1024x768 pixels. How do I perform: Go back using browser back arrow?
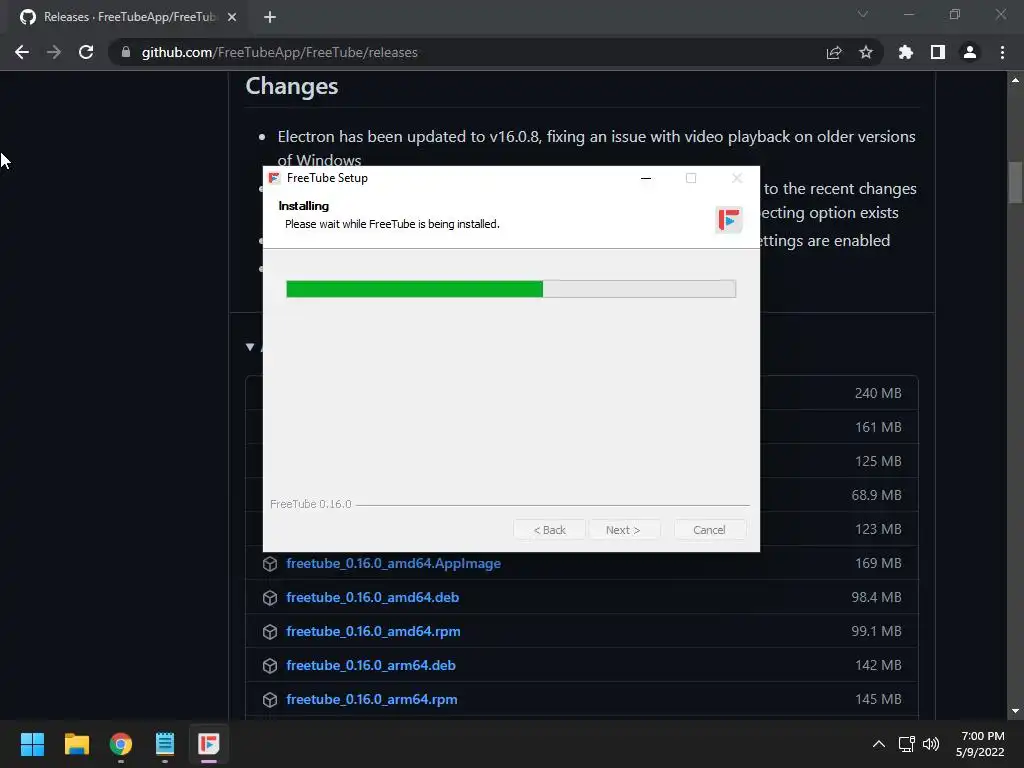pos(22,52)
